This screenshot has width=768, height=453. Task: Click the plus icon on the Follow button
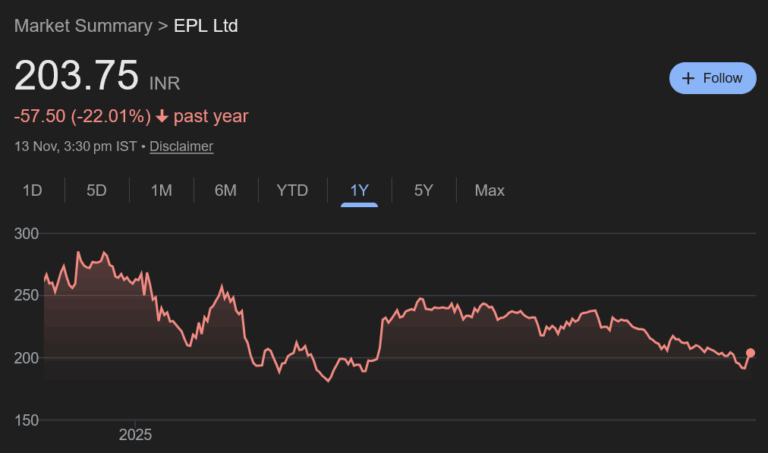(x=688, y=78)
